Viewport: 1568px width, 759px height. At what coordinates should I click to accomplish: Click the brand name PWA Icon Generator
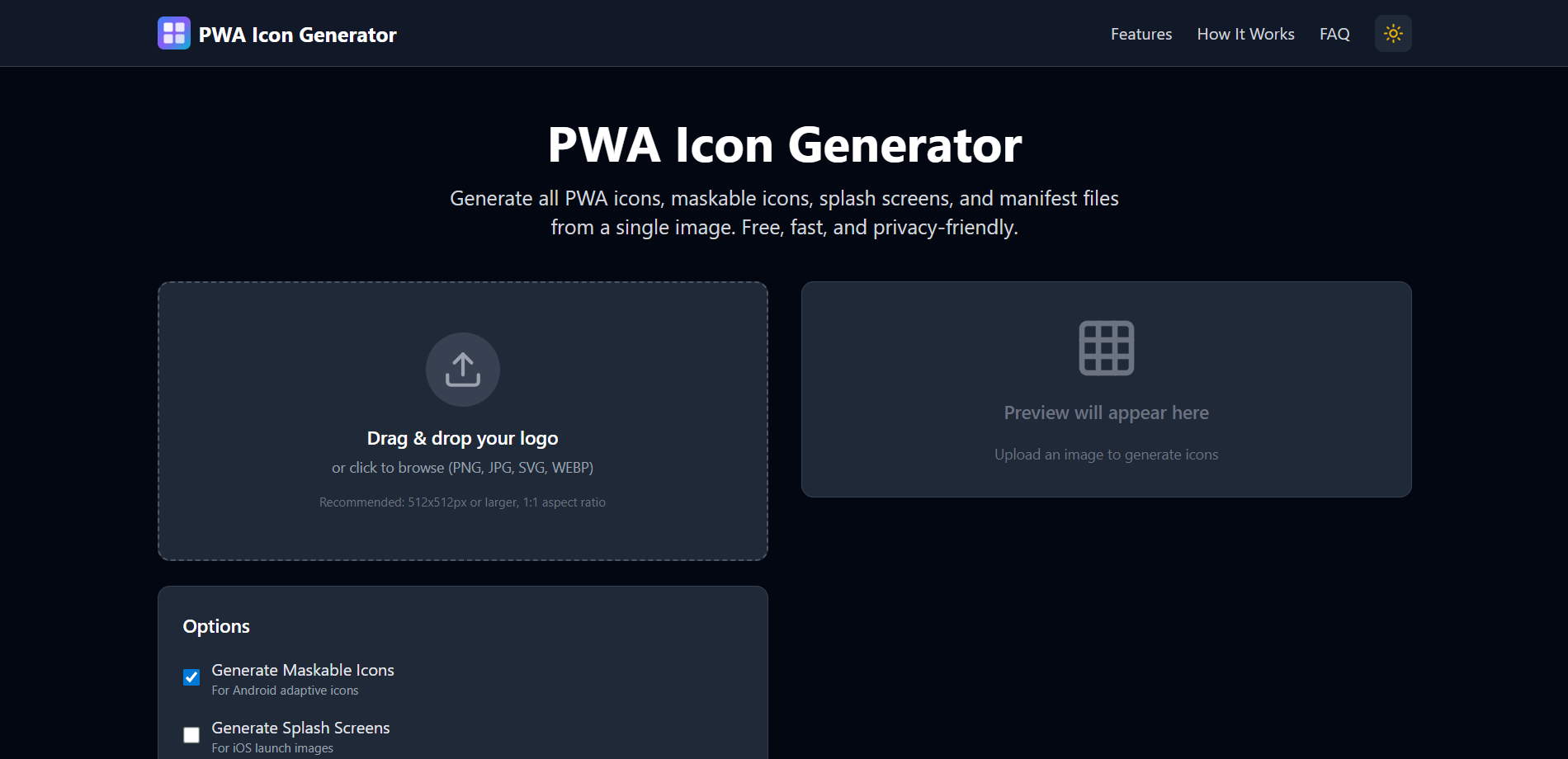tap(297, 34)
